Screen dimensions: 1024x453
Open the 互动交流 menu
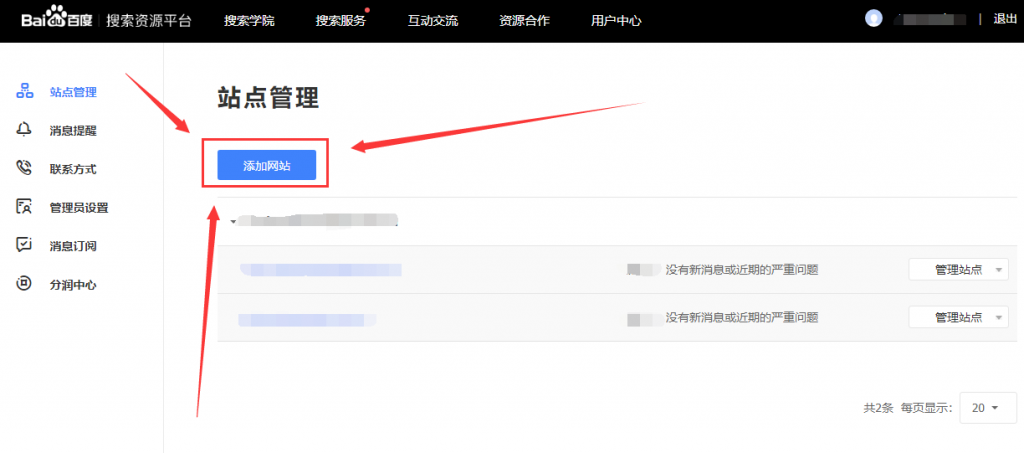tap(433, 21)
